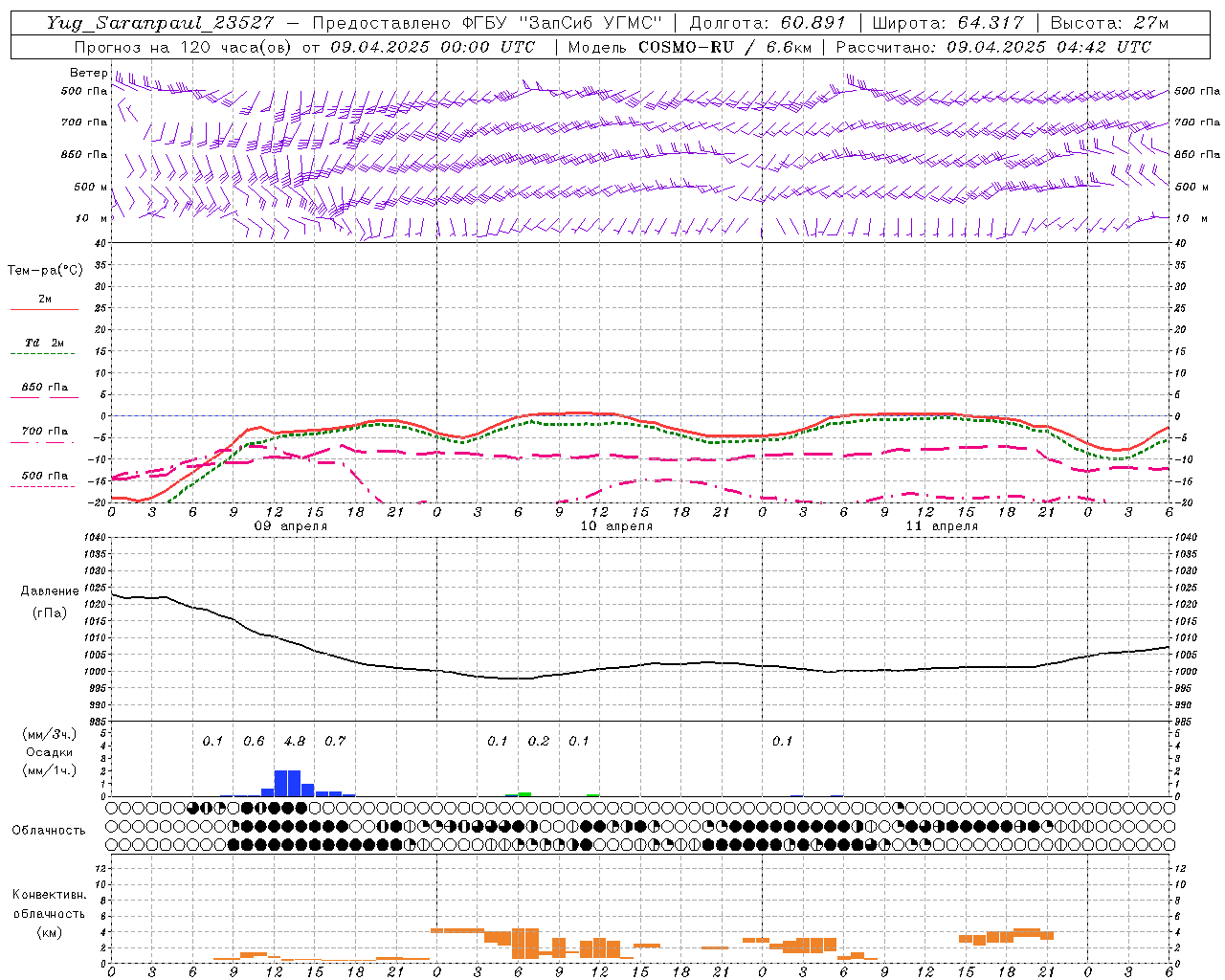Image resolution: width=1225 pixels, height=980 pixels.
Task: Click the 4.8 precipitation value
Action: [295, 742]
